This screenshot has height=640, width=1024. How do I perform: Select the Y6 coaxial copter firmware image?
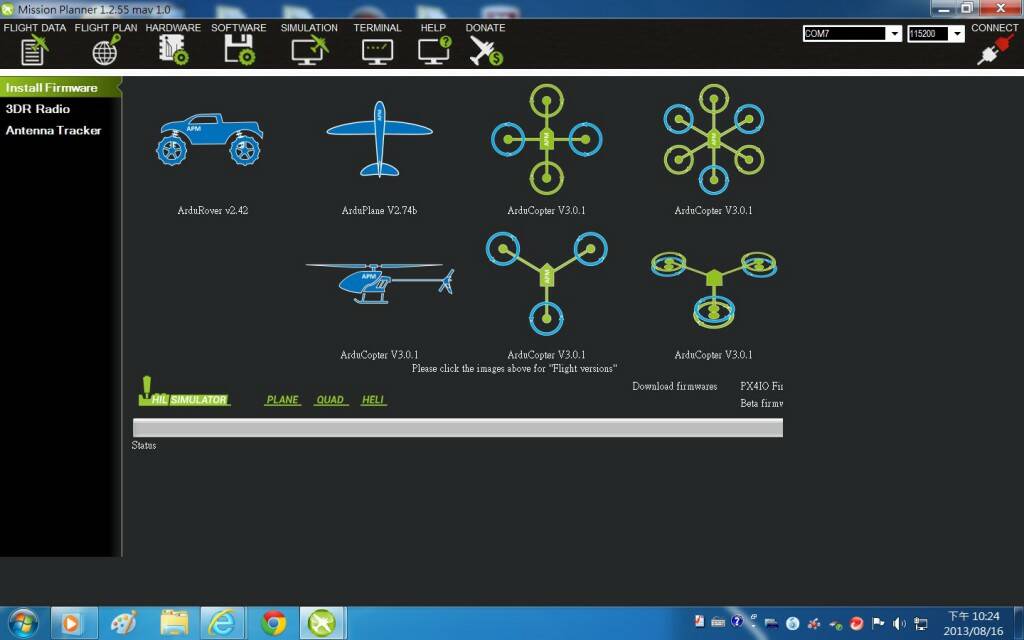(x=714, y=289)
